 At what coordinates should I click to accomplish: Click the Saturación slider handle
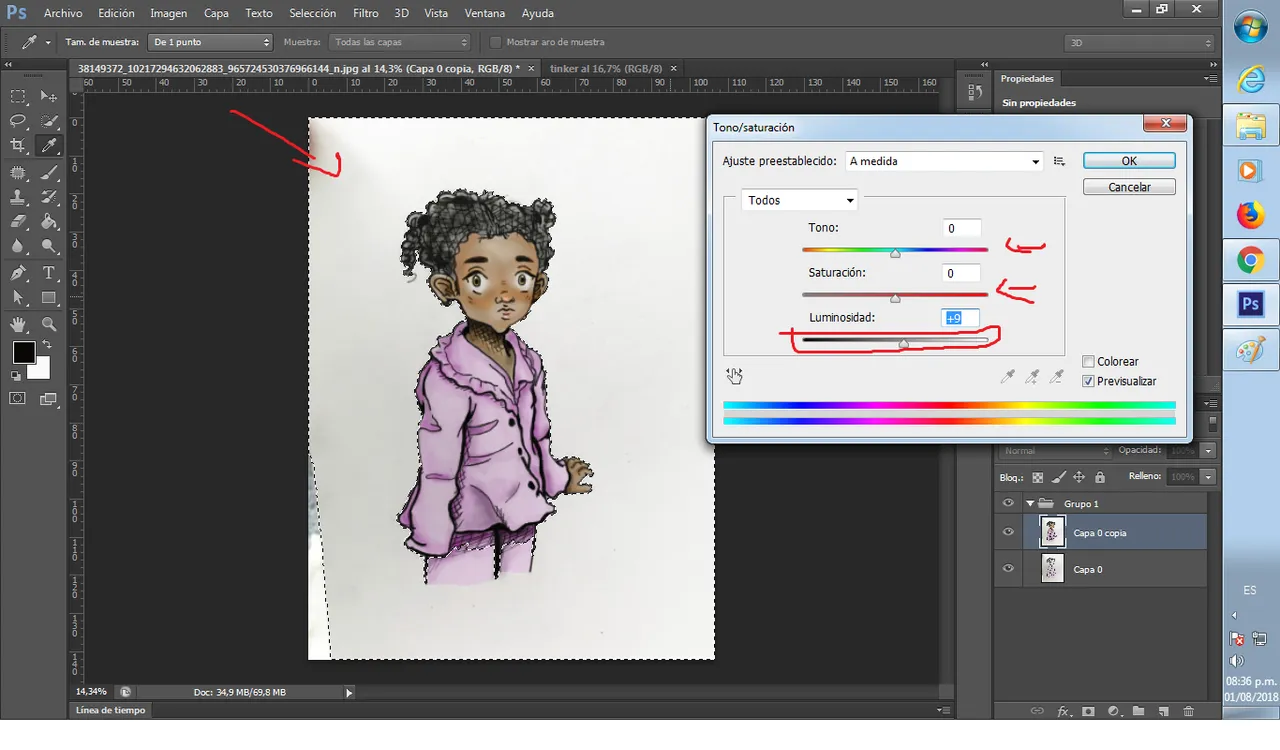pyautogui.click(x=895, y=298)
